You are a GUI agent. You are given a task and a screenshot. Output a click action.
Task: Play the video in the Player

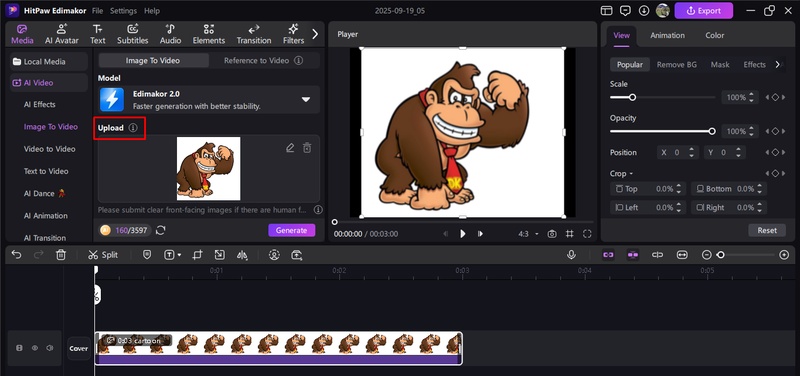click(x=463, y=234)
